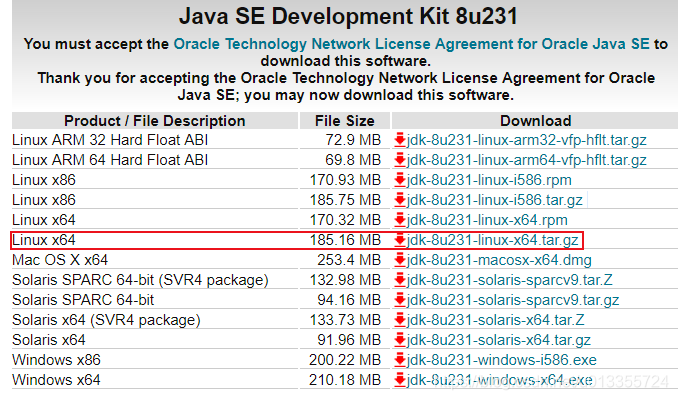Click download arrow icon for jdk-8u231-linux-i586.tar.gz

point(400,200)
